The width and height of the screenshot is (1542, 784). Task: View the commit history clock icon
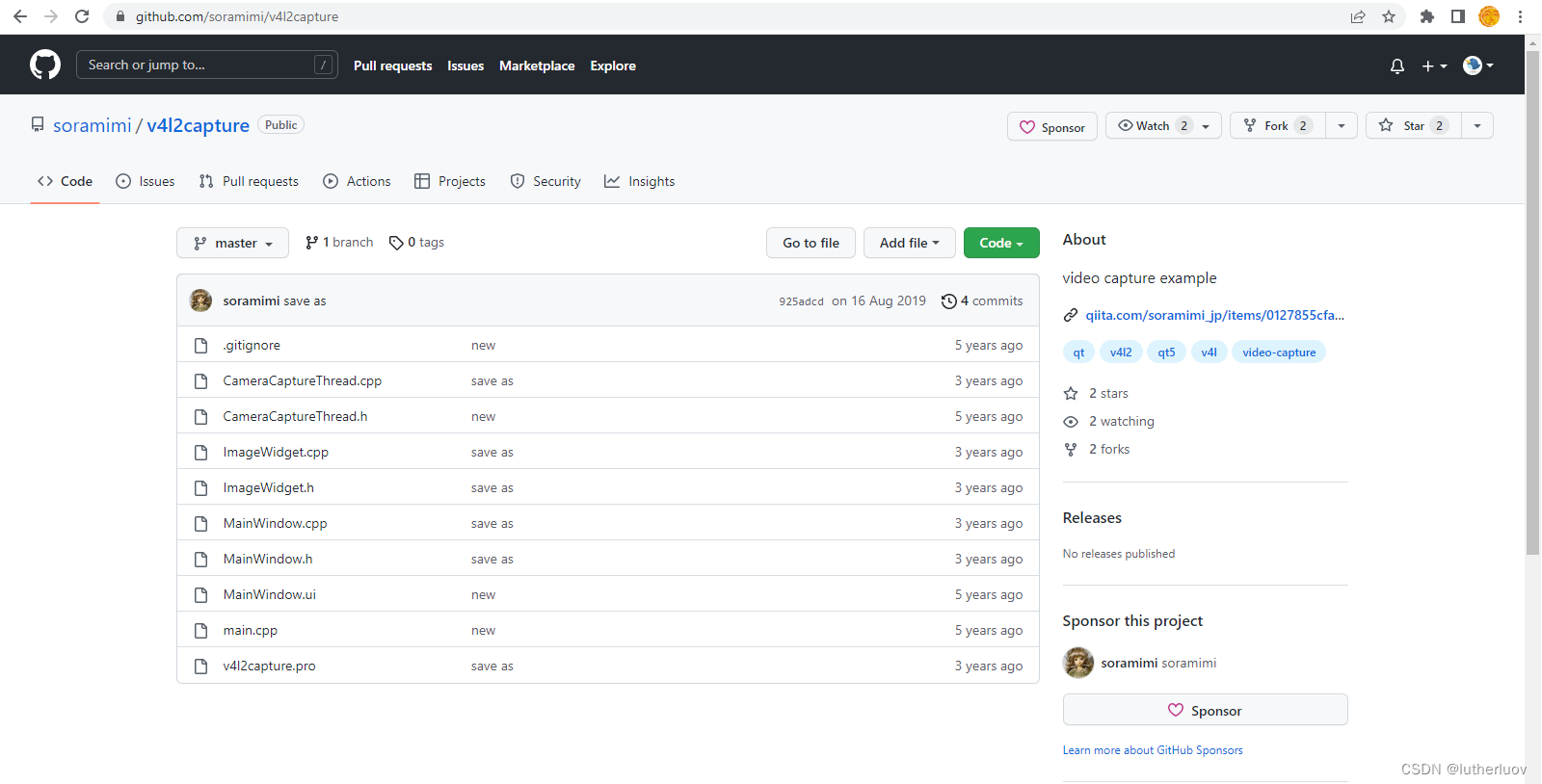tap(948, 301)
